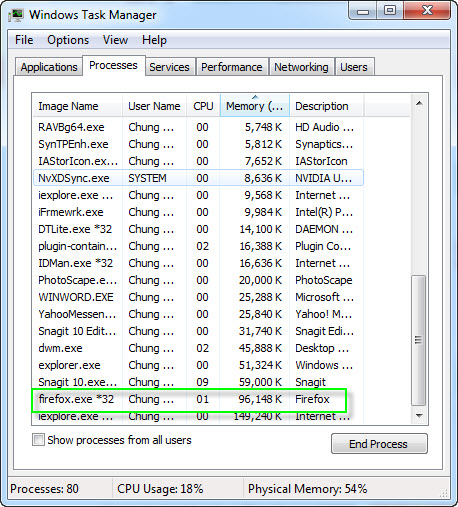Minimize the Task Manager window
458x507 pixels.
tap(363, 11)
